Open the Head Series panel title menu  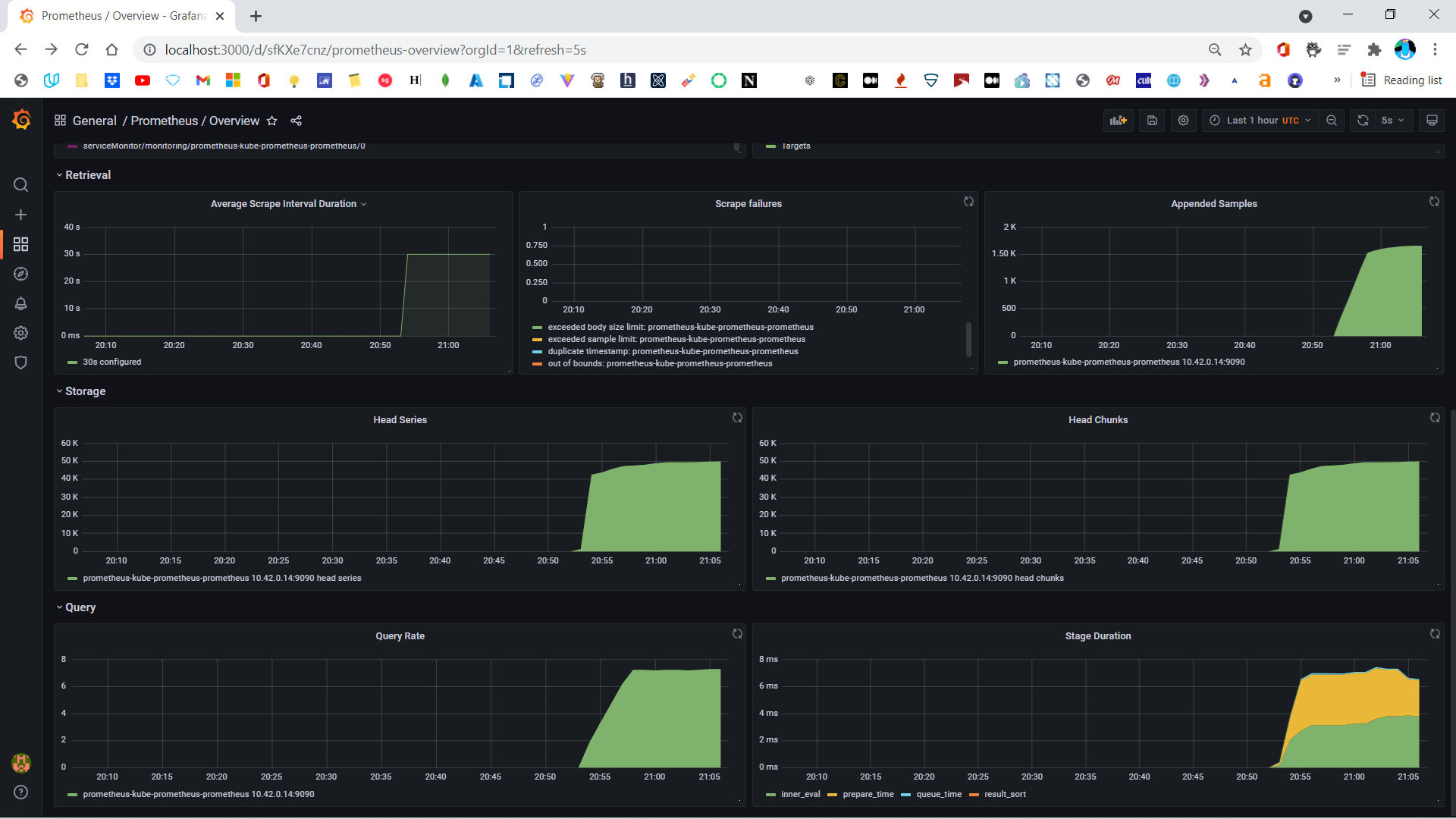click(400, 420)
